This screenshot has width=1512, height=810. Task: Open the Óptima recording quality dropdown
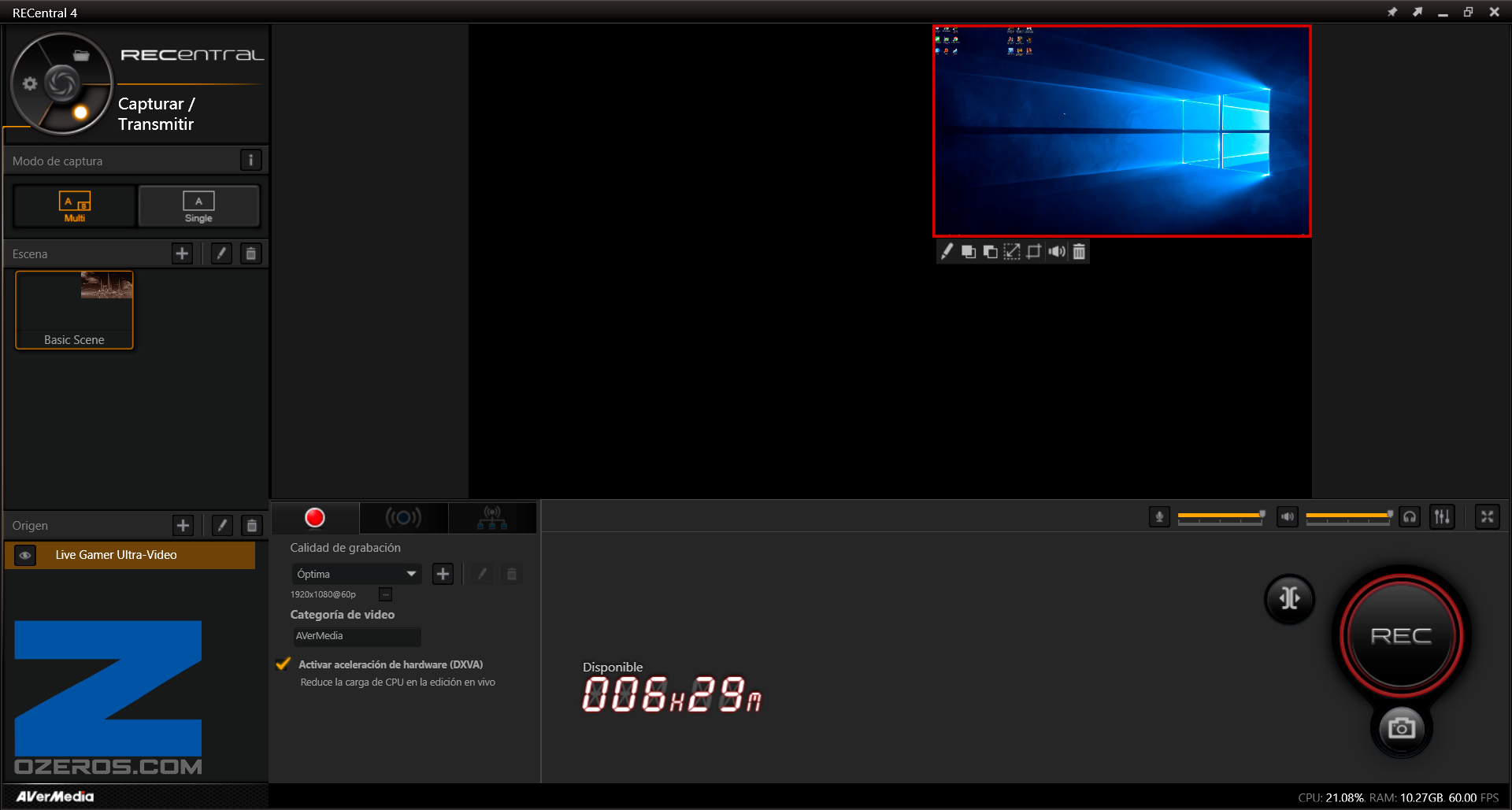tap(357, 574)
